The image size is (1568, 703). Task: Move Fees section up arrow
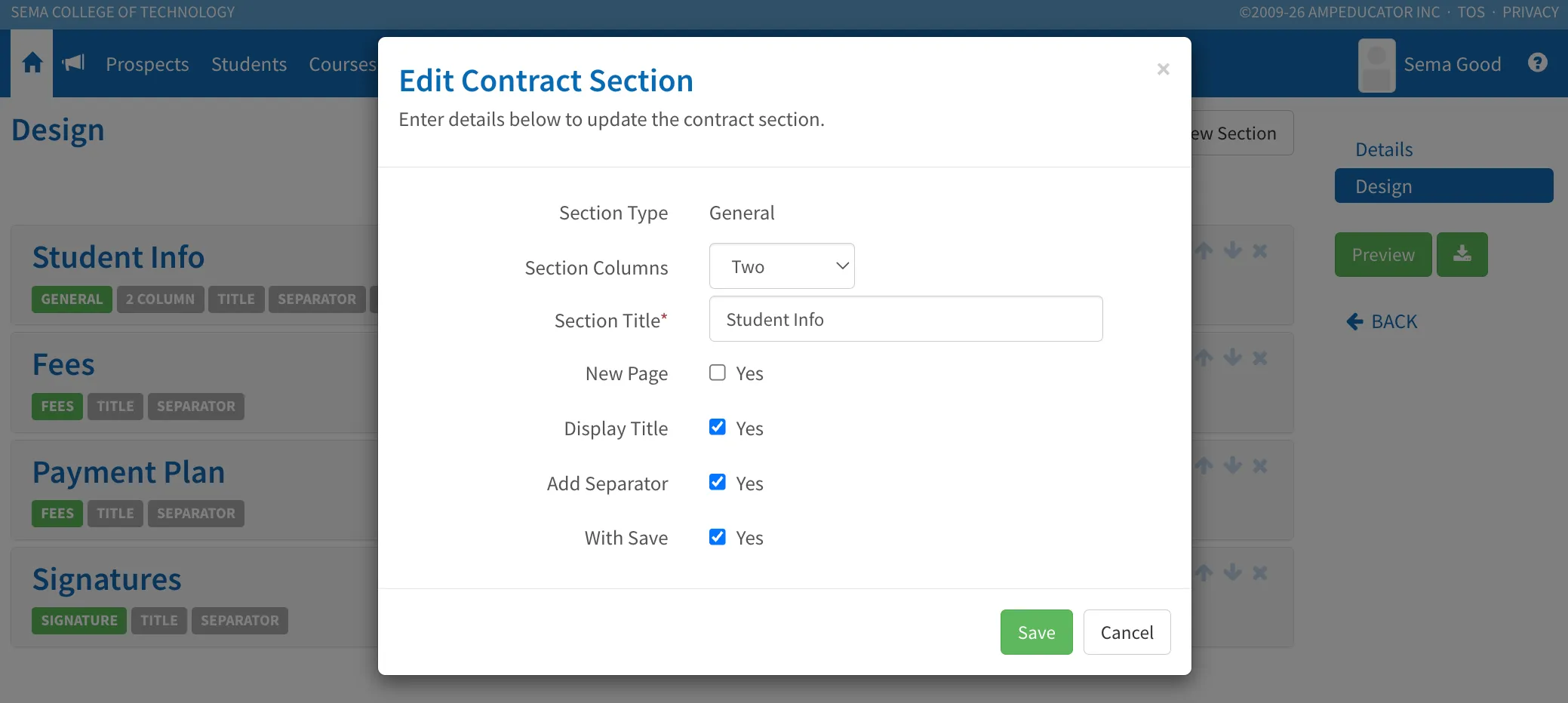tap(1204, 358)
